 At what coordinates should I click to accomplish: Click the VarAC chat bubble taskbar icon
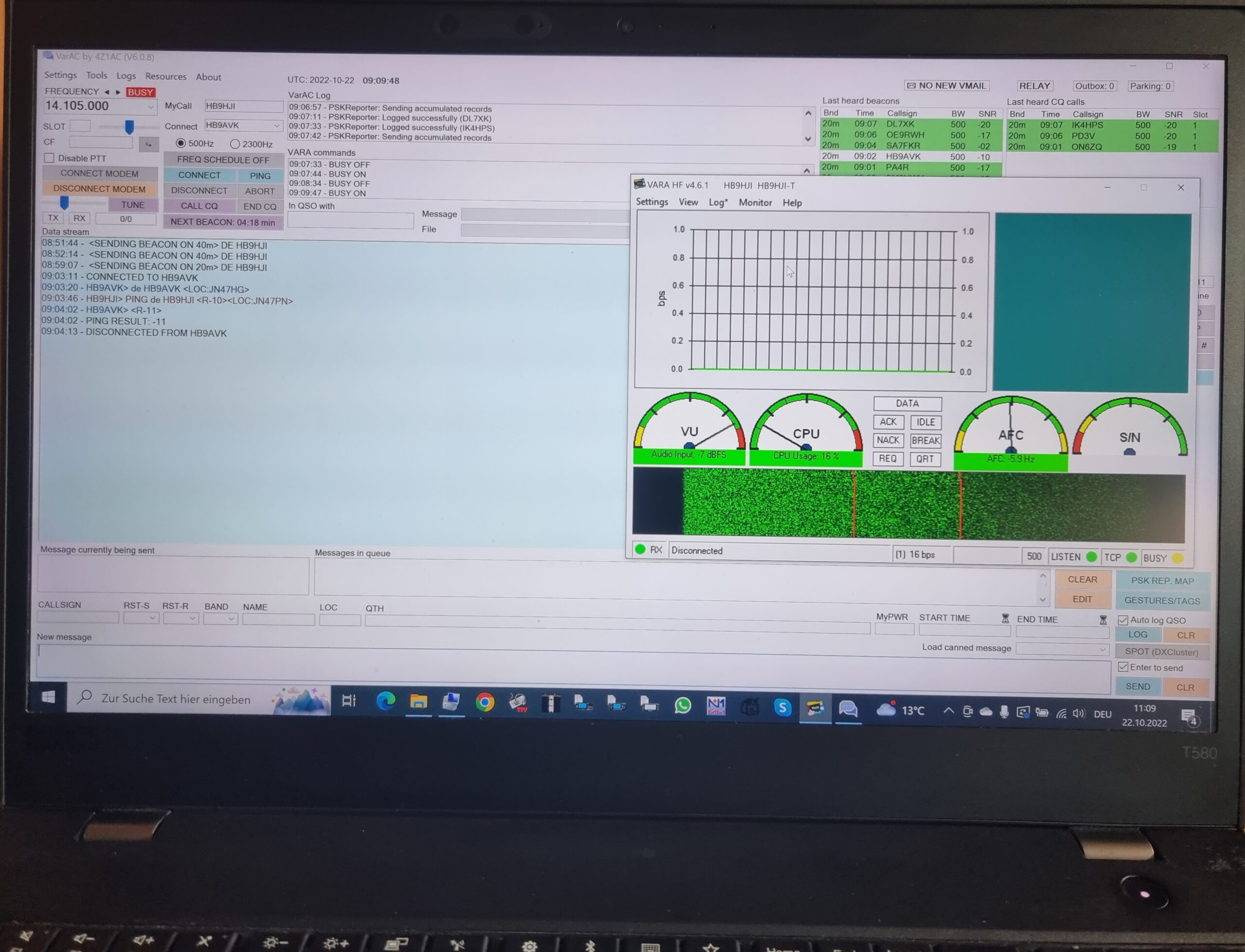click(848, 708)
